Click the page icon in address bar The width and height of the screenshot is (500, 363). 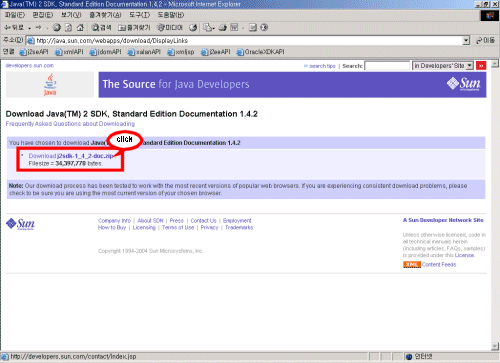click(x=31, y=41)
